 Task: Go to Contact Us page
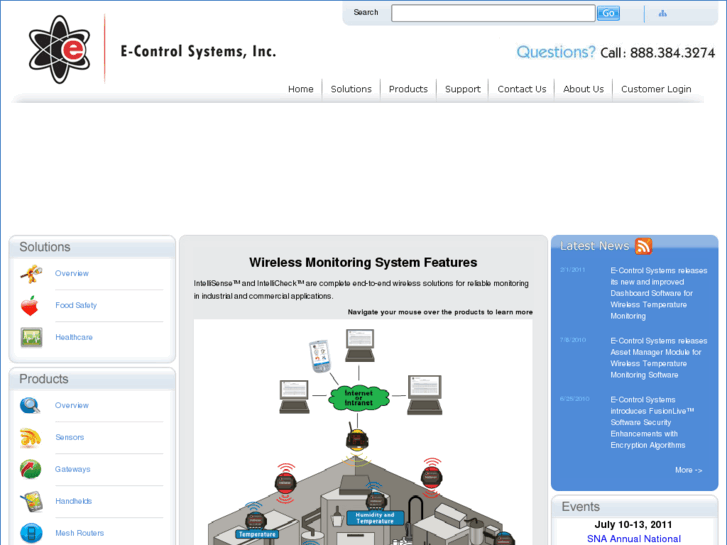pyautogui.click(x=522, y=89)
